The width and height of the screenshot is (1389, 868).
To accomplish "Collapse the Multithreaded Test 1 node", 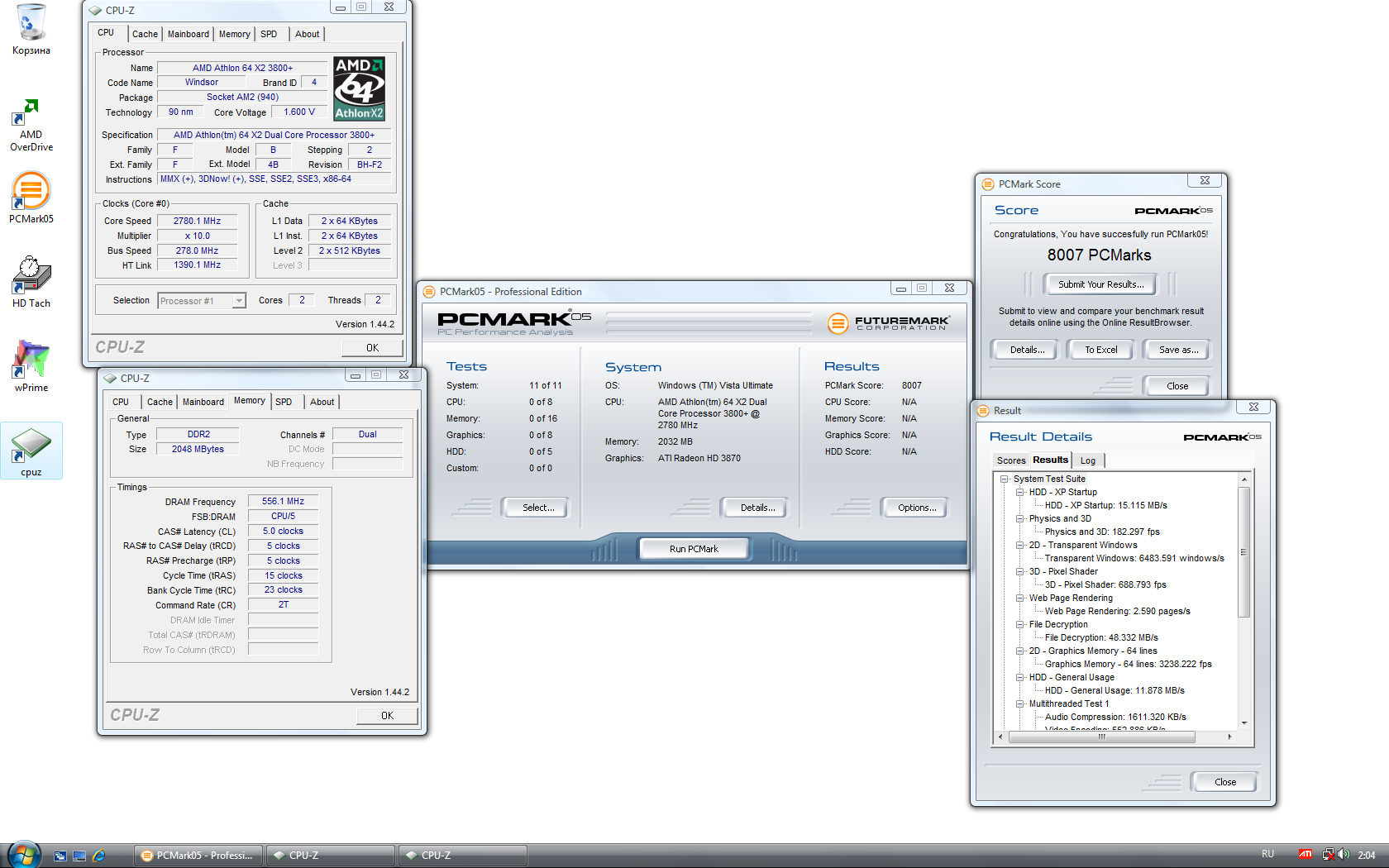I will [1019, 704].
